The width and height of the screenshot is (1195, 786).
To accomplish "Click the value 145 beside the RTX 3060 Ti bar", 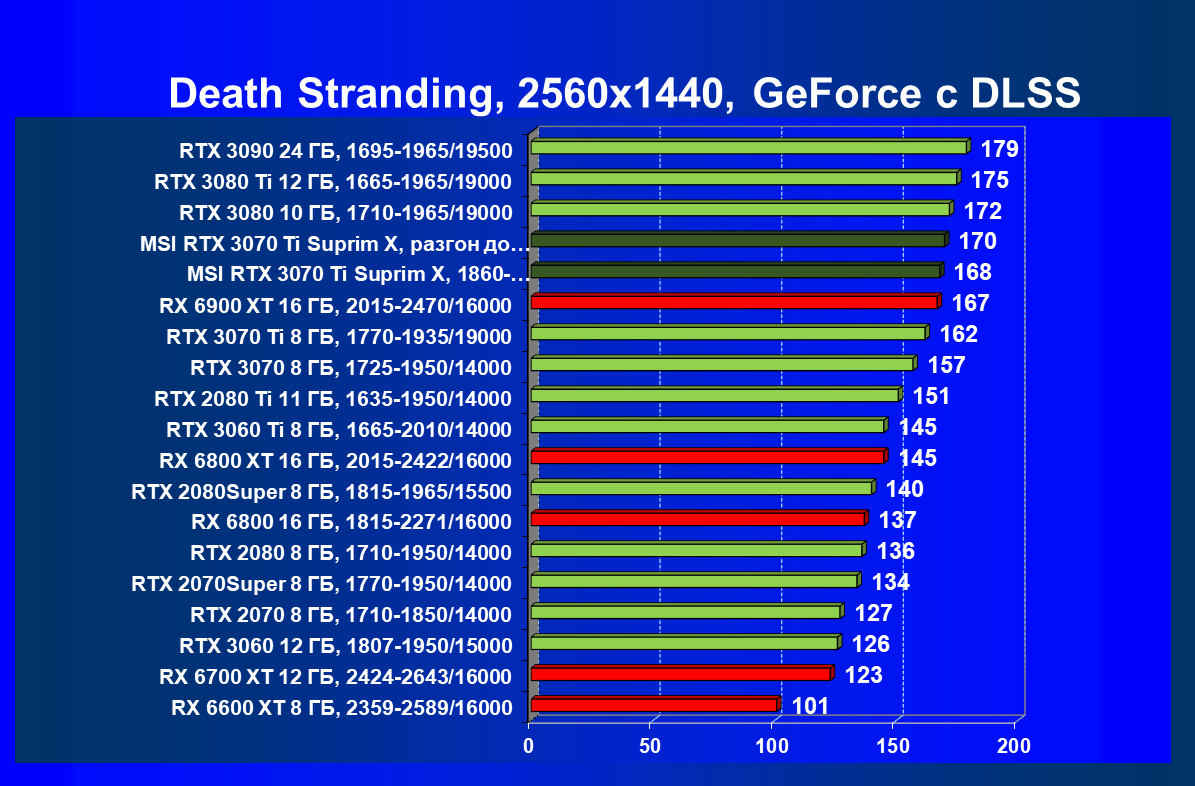I will 918,428.
